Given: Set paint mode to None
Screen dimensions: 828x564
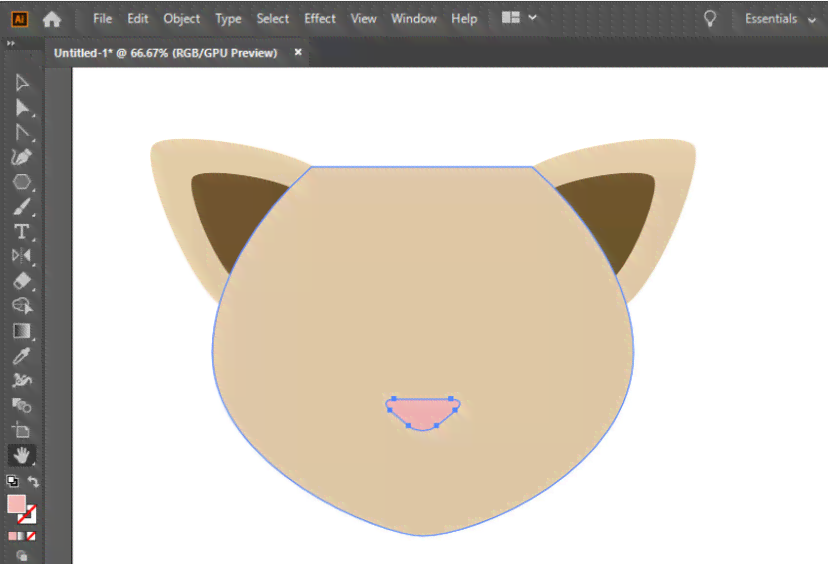Looking at the screenshot, I should 31,536.
